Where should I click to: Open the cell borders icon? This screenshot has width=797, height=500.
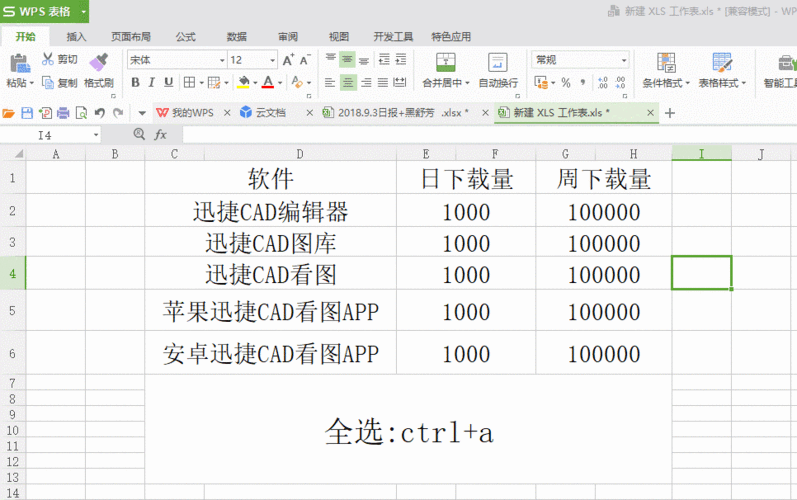pyautogui.click(x=190, y=82)
